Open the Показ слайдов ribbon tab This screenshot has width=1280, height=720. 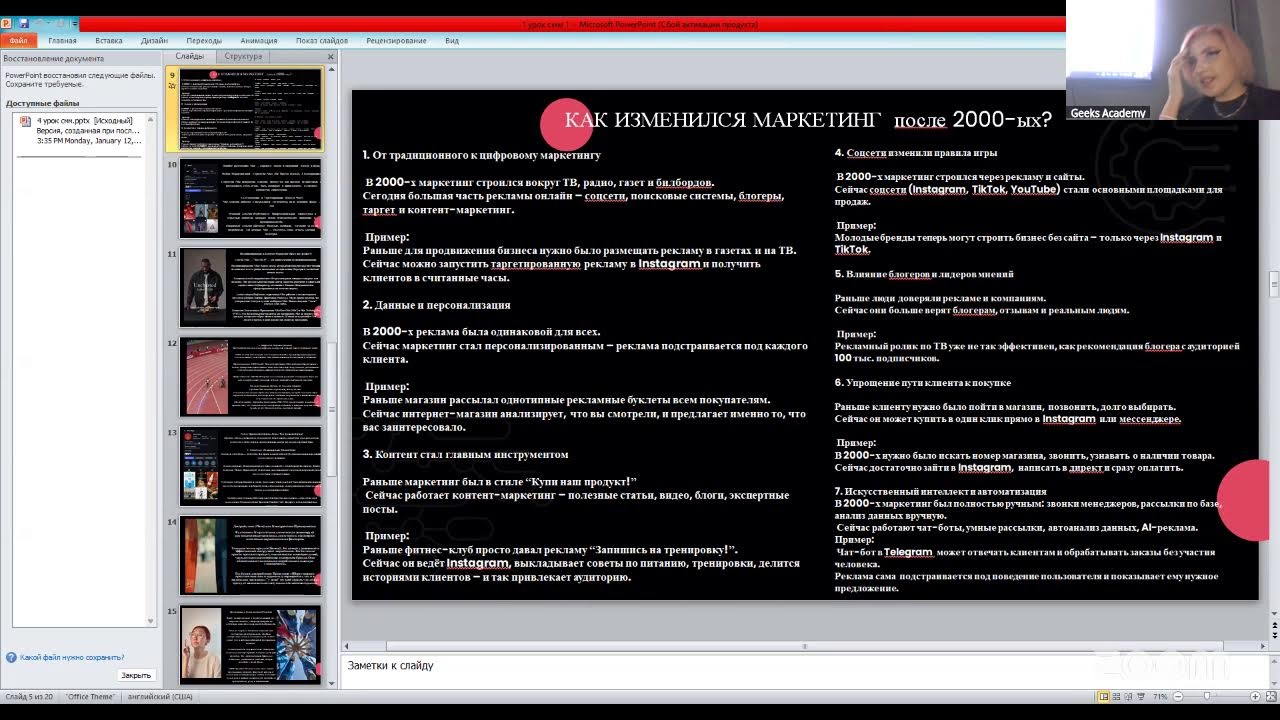(322, 41)
